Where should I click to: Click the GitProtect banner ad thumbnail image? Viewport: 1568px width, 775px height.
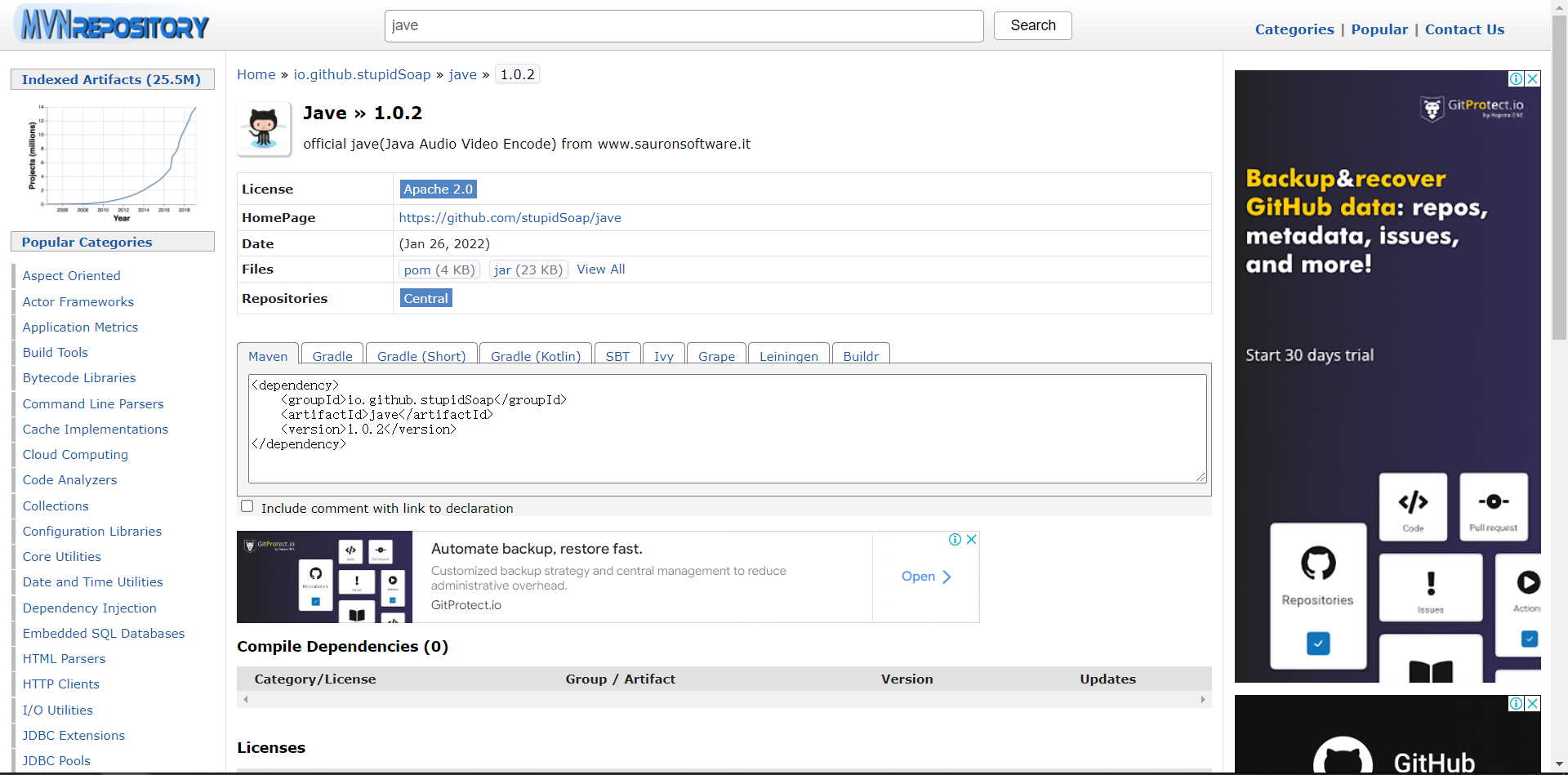click(x=325, y=577)
